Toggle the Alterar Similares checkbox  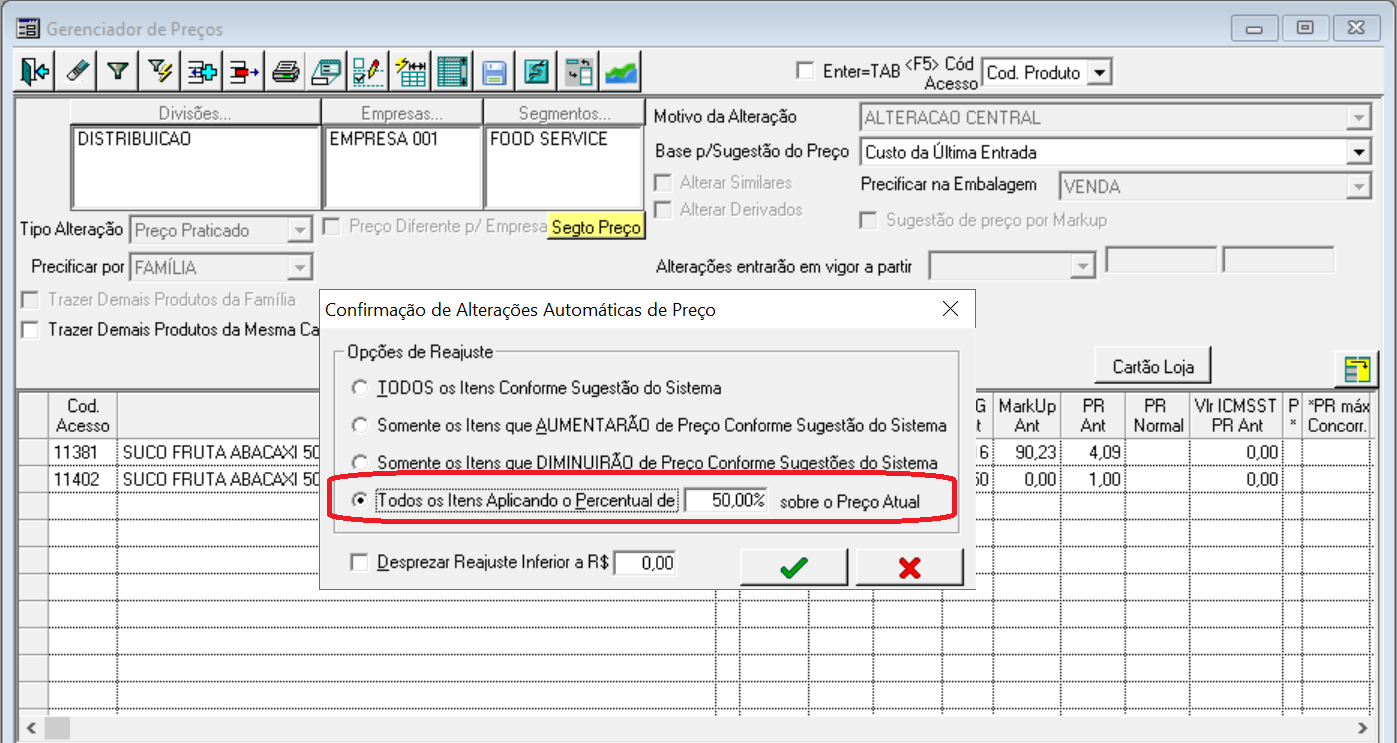click(x=662, y=183)
